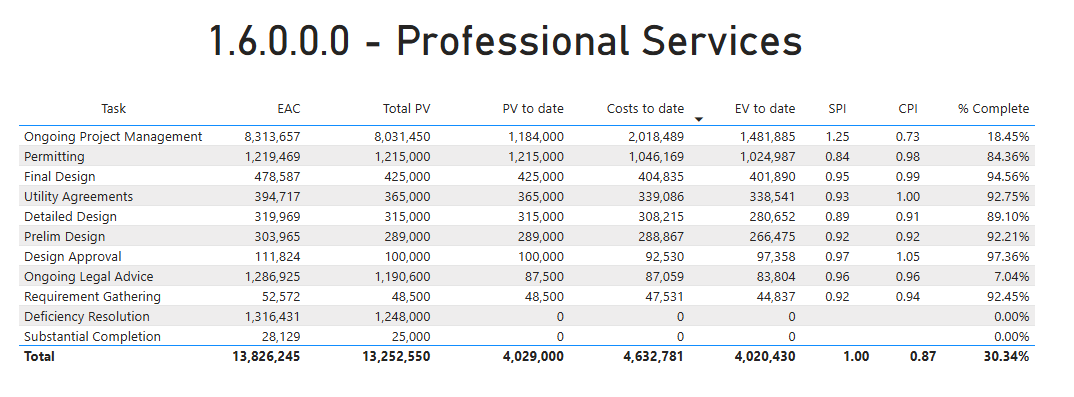Click the Costs to date value 2,018,489
The height and width of the screenshot is (397, 1074).
coord(655,136)
